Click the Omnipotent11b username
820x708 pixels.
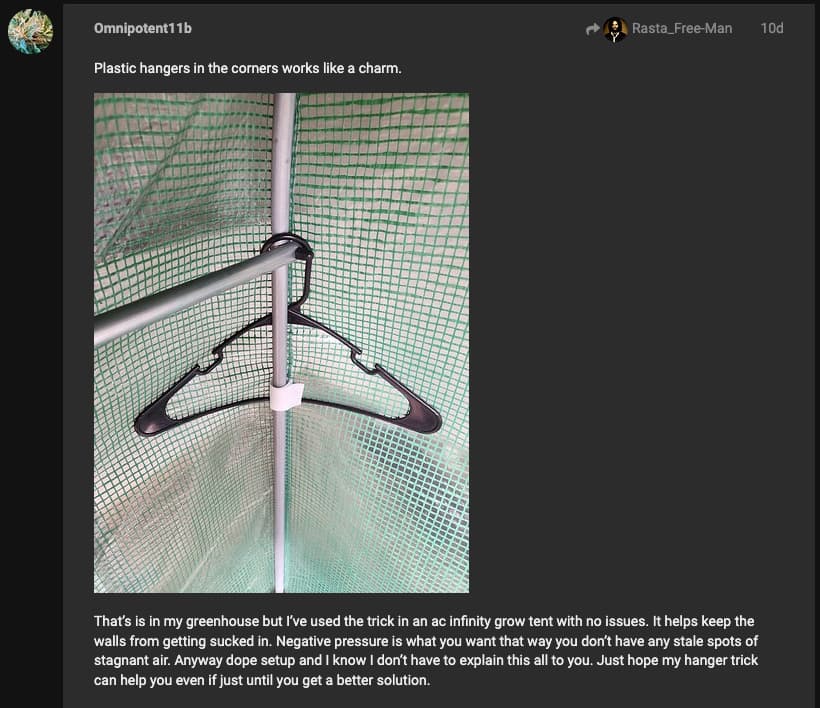coord(143,28)
